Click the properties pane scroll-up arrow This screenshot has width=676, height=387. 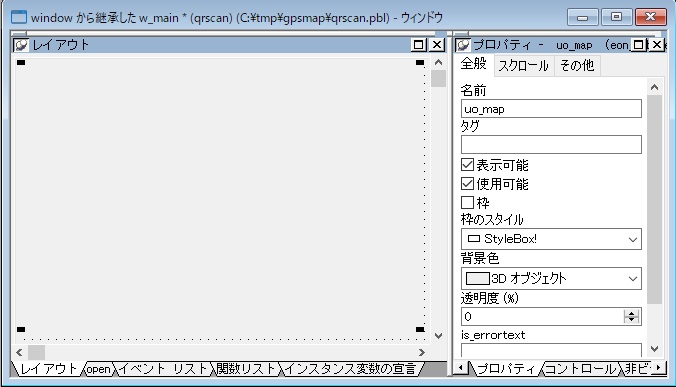tap(654, 87)
